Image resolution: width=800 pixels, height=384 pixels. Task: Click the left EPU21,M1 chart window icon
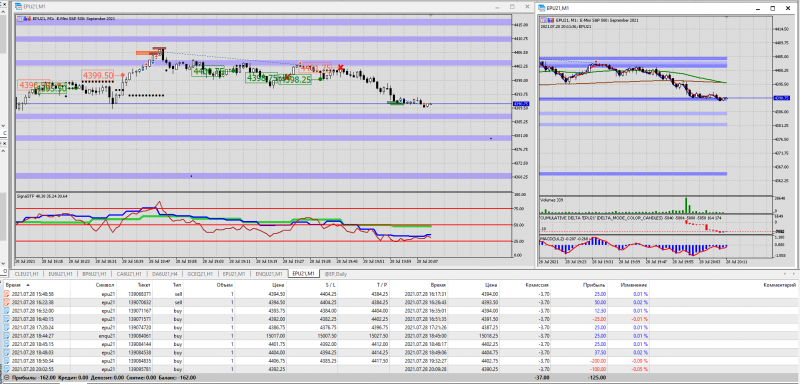(18, 7)
